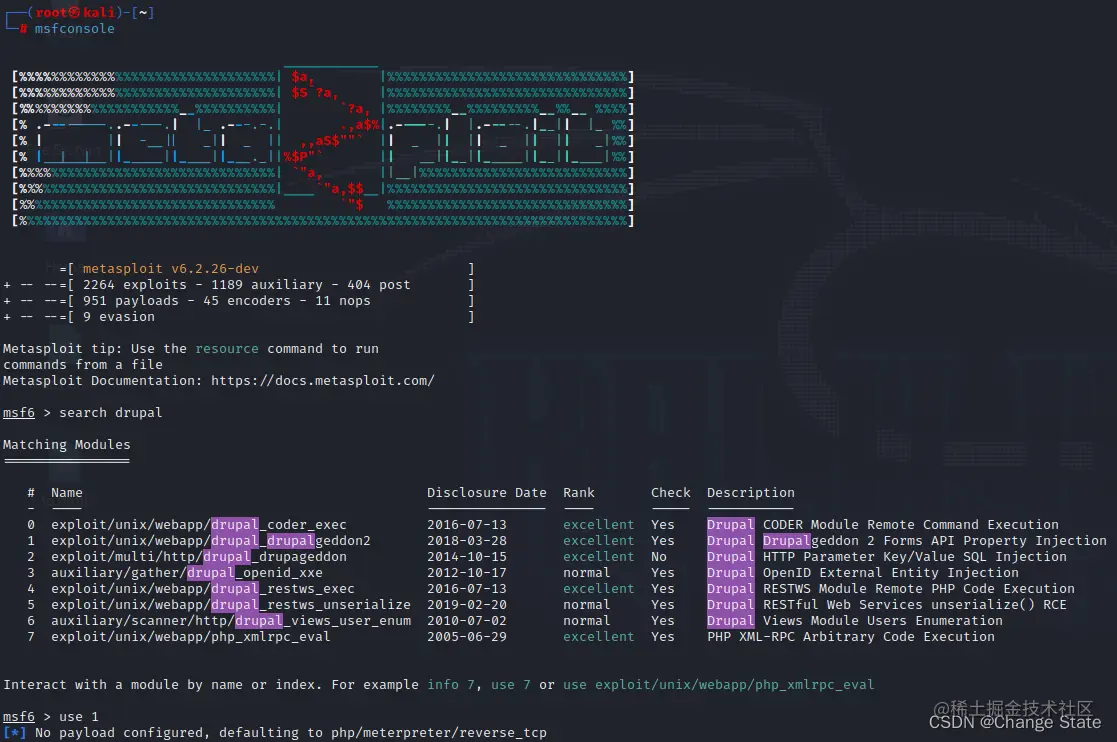Click disclosure date 2012-10-17
Viewport: 1117px width, 742px height.
[467, 573]
